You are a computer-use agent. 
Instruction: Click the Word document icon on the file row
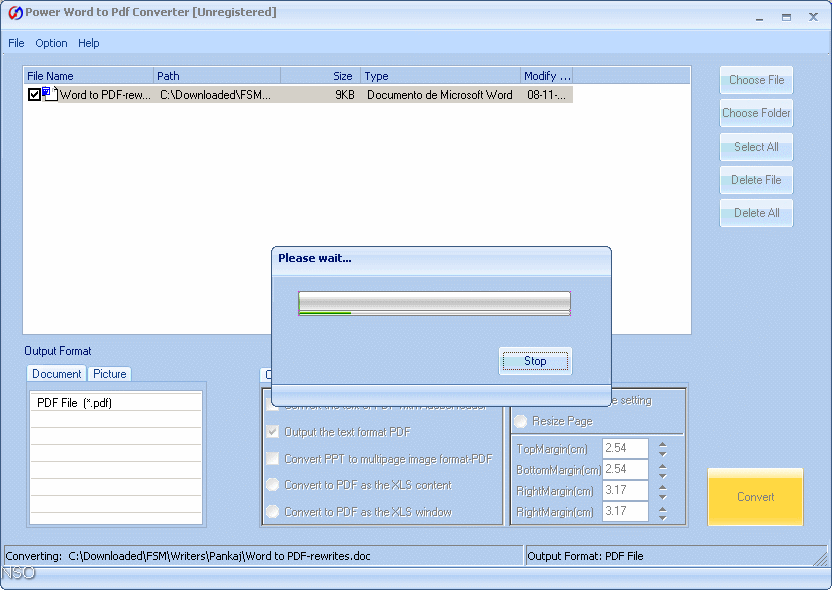[48, 94]
